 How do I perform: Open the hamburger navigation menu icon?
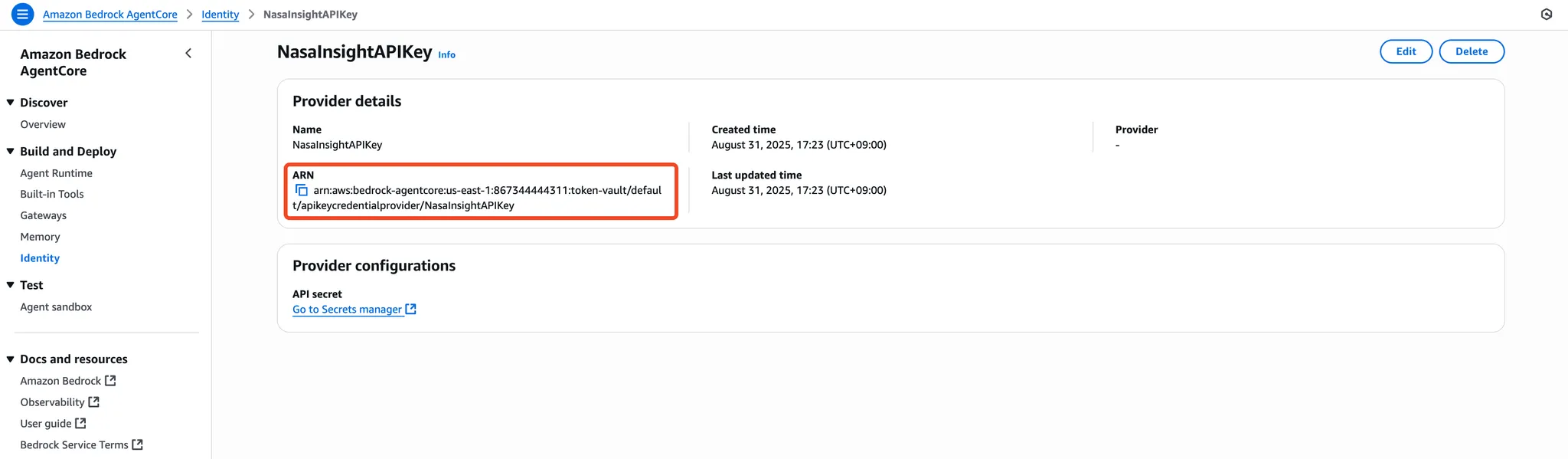(x=23, y=14)
